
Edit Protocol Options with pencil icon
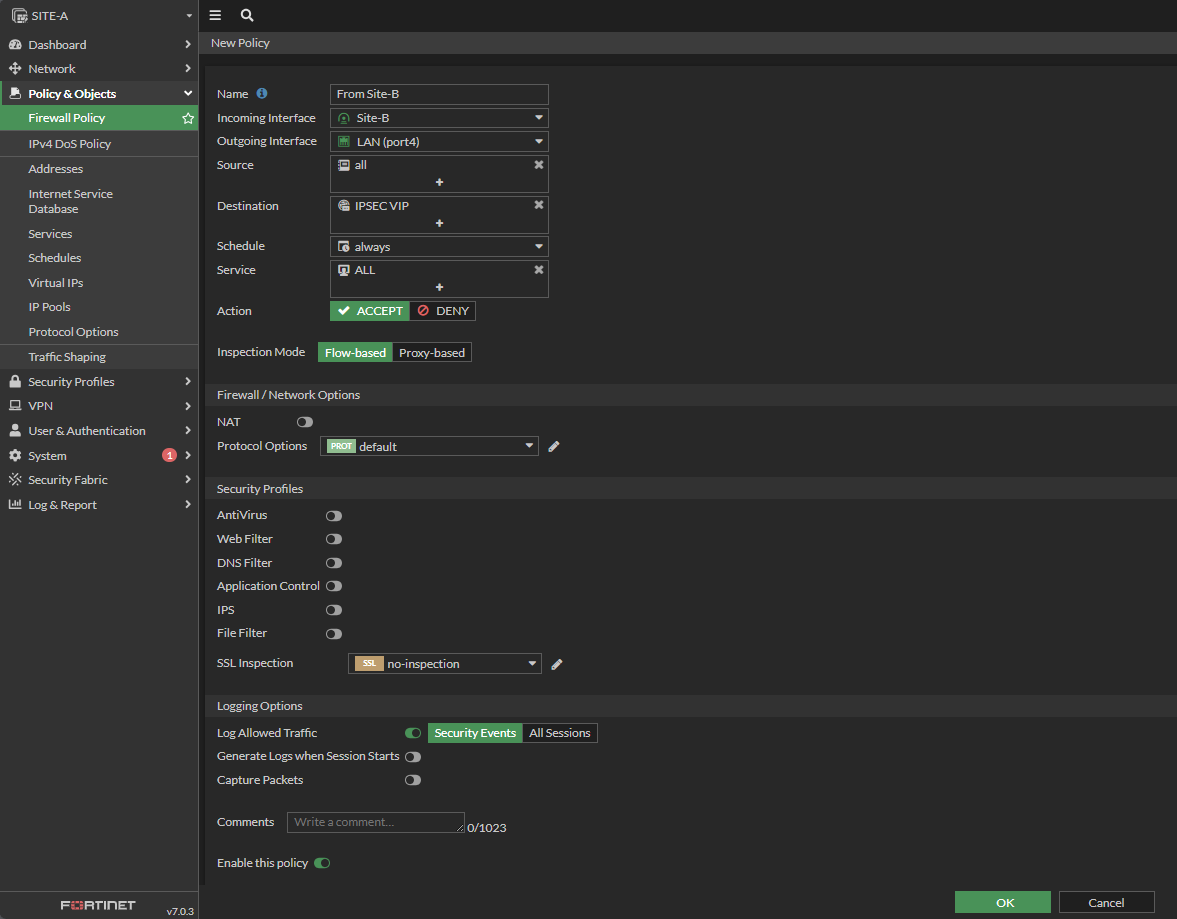click(554, 447)
